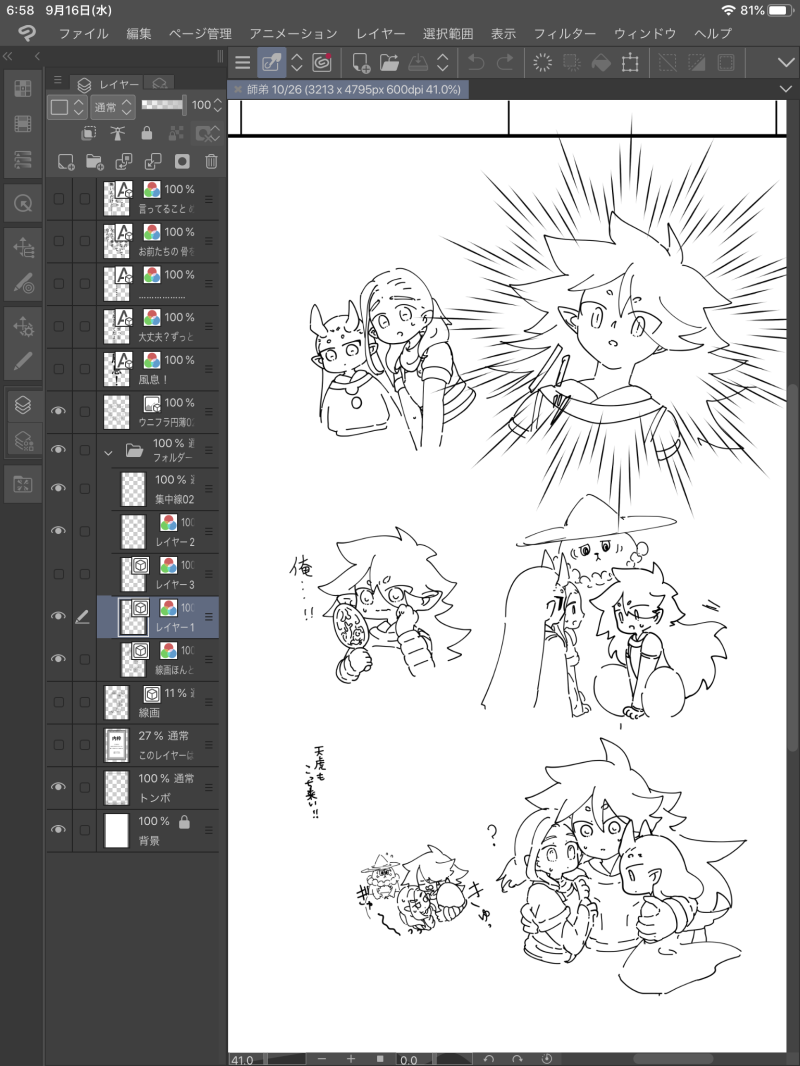Click the fill bucket icon in command bar

click(601, 63)
